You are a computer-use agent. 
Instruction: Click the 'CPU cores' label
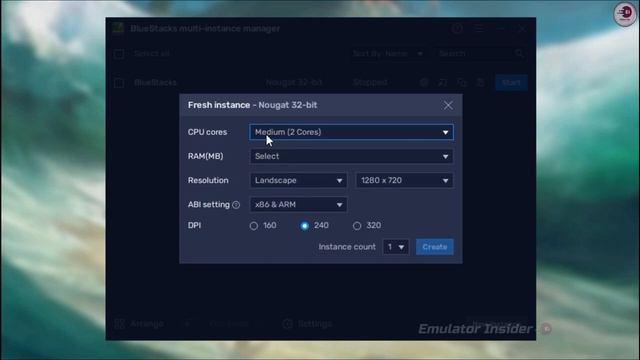pyautogui.click(x=207, y=132)
